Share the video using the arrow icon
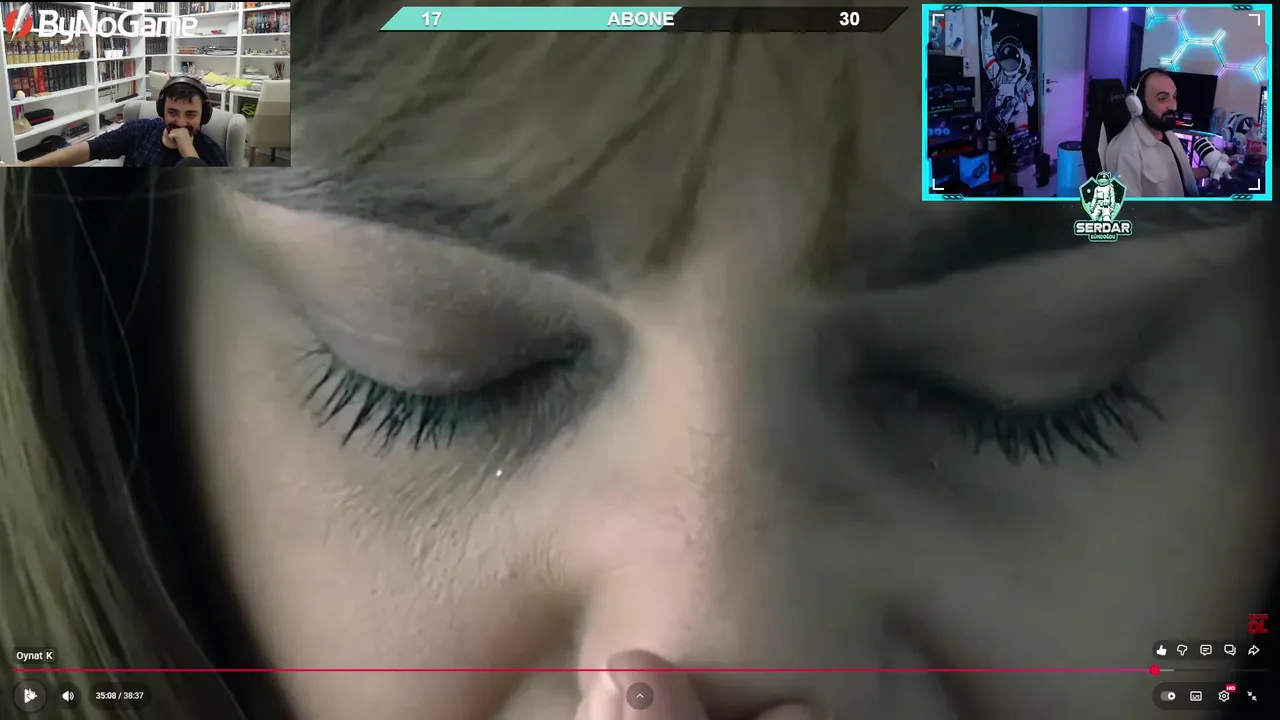The width and height of the screenshot is (1280, 720). (x=1254, y=651)
